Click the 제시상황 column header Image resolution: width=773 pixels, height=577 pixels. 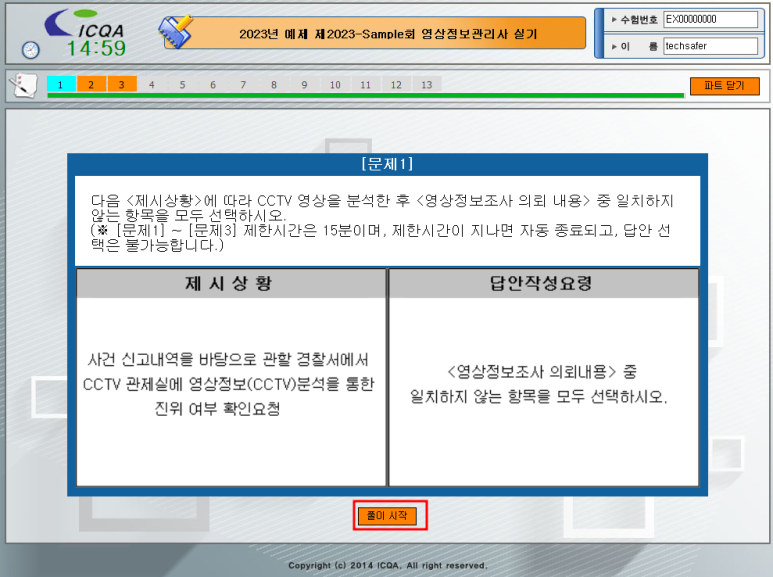click(231, 283)
